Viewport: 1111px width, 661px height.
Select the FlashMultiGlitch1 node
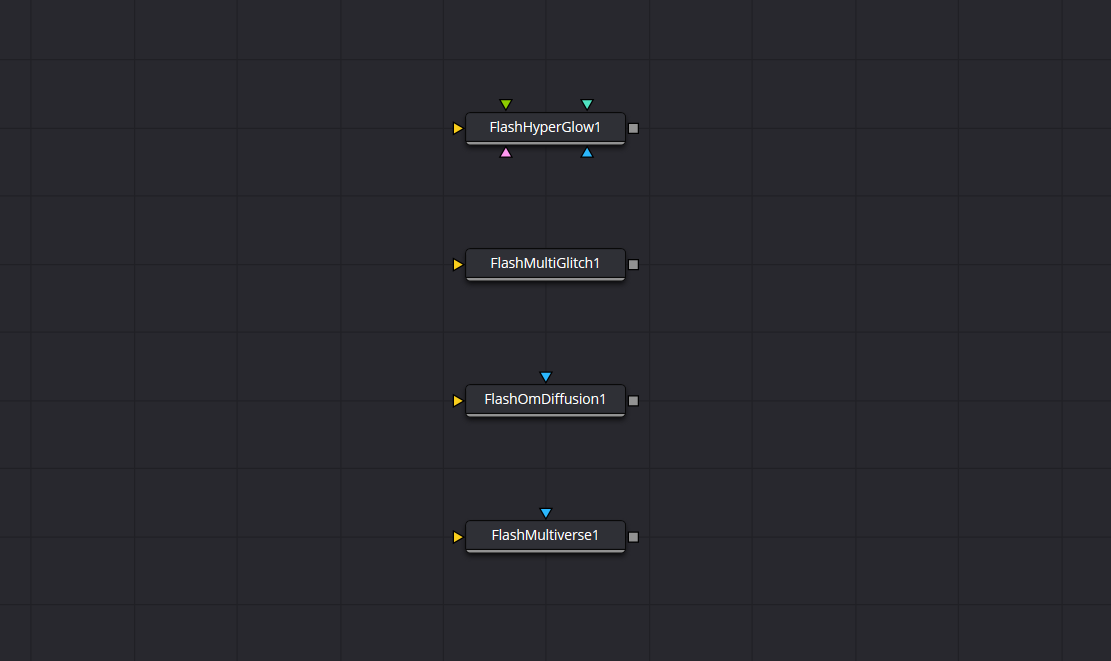[545, 264]
